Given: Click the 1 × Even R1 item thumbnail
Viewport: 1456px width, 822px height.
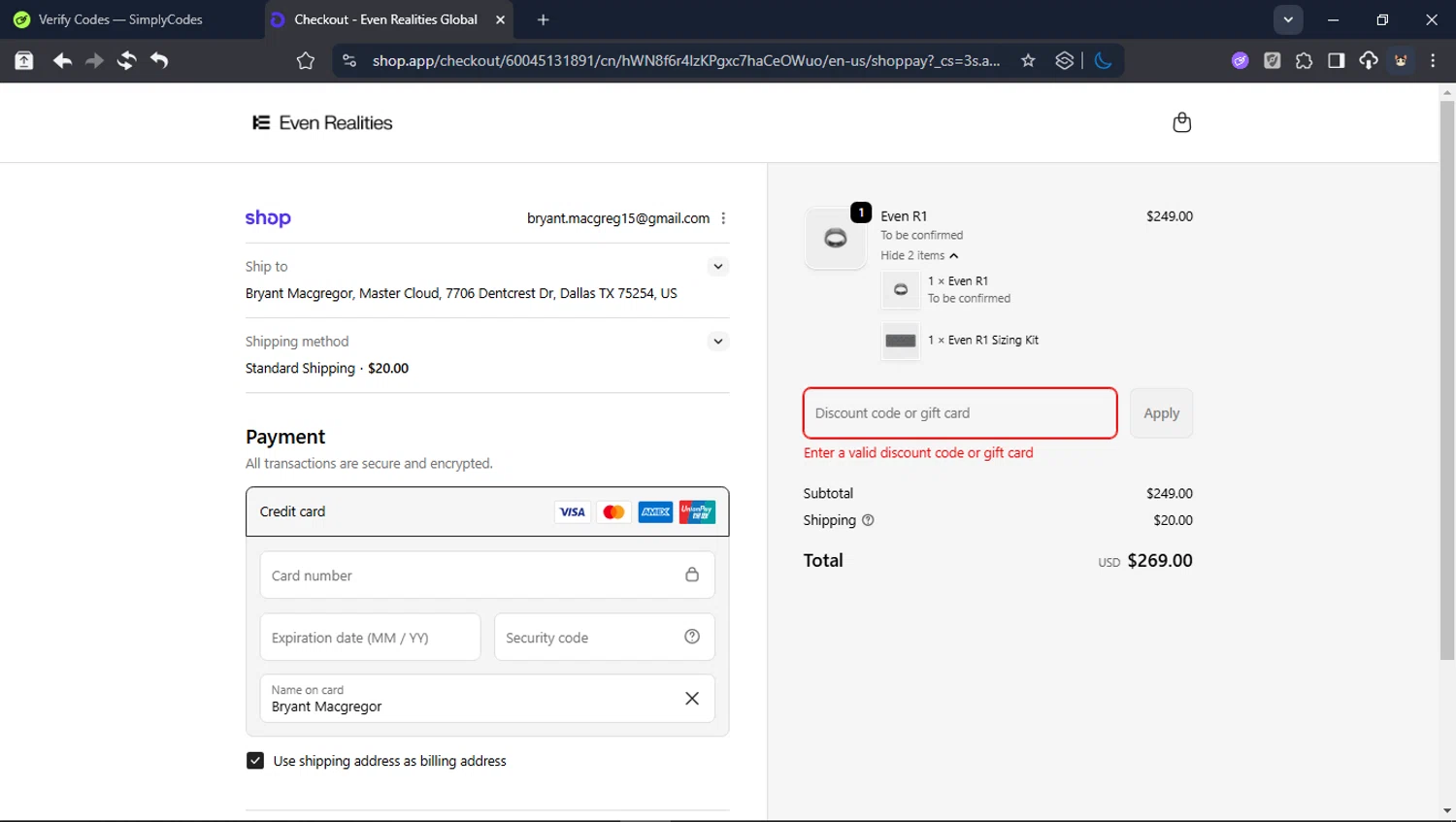Looking at the screenshot, I should pos(900,289).
